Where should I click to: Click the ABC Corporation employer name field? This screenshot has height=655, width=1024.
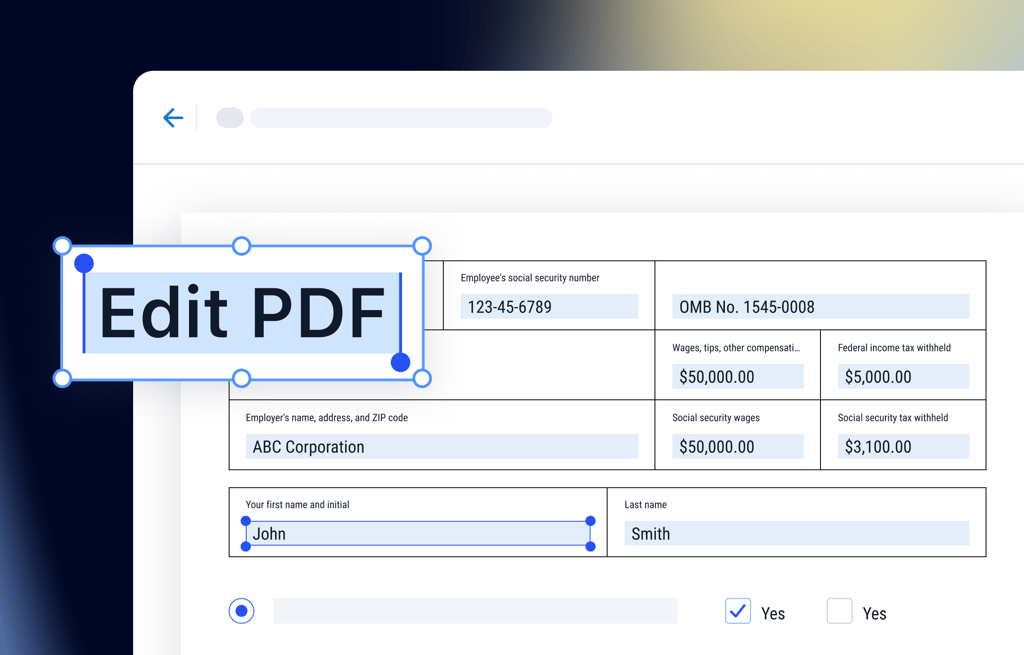(x=441, y=447)
